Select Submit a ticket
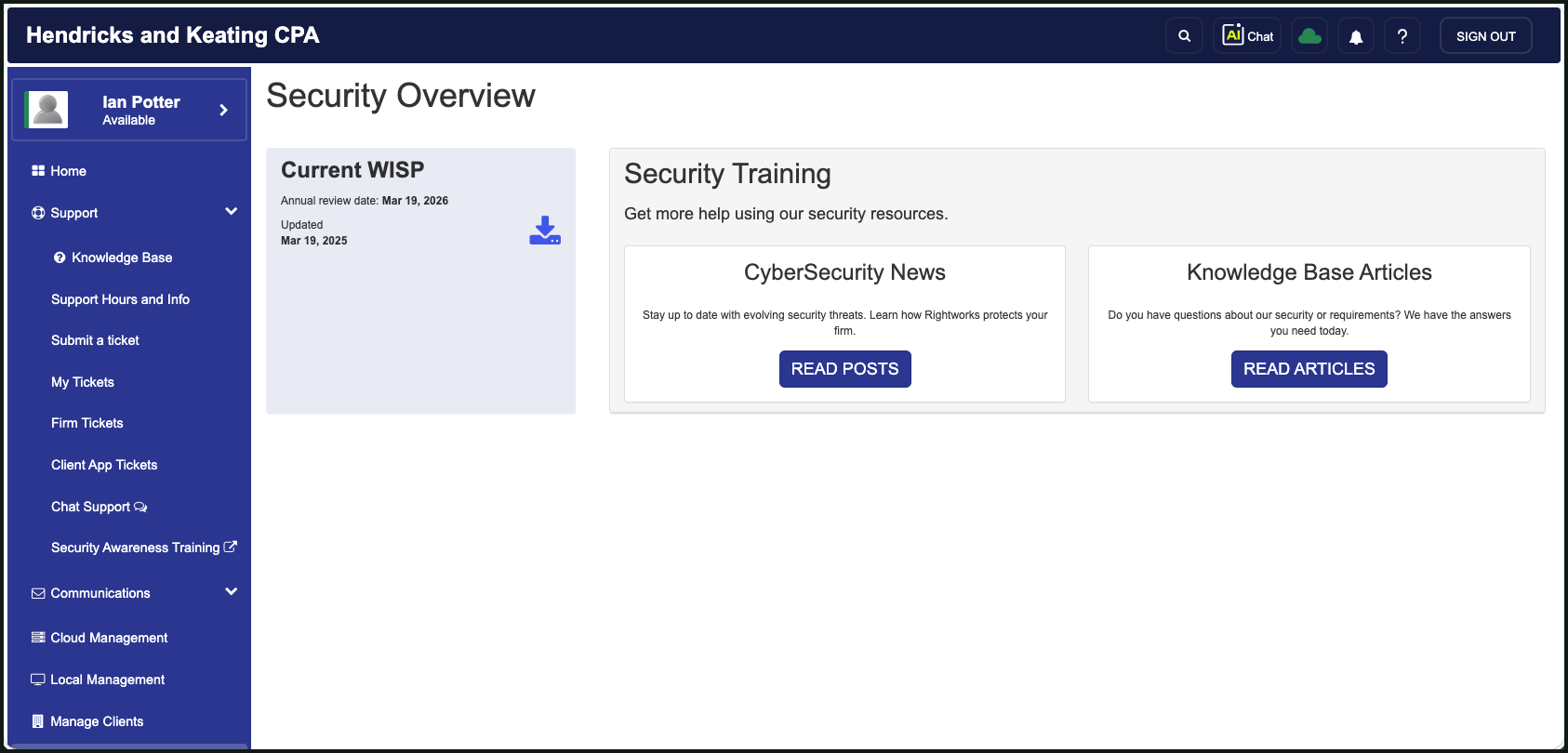Image resolution: width=1568 pixels, height=753 pixels. click(95, 340)
